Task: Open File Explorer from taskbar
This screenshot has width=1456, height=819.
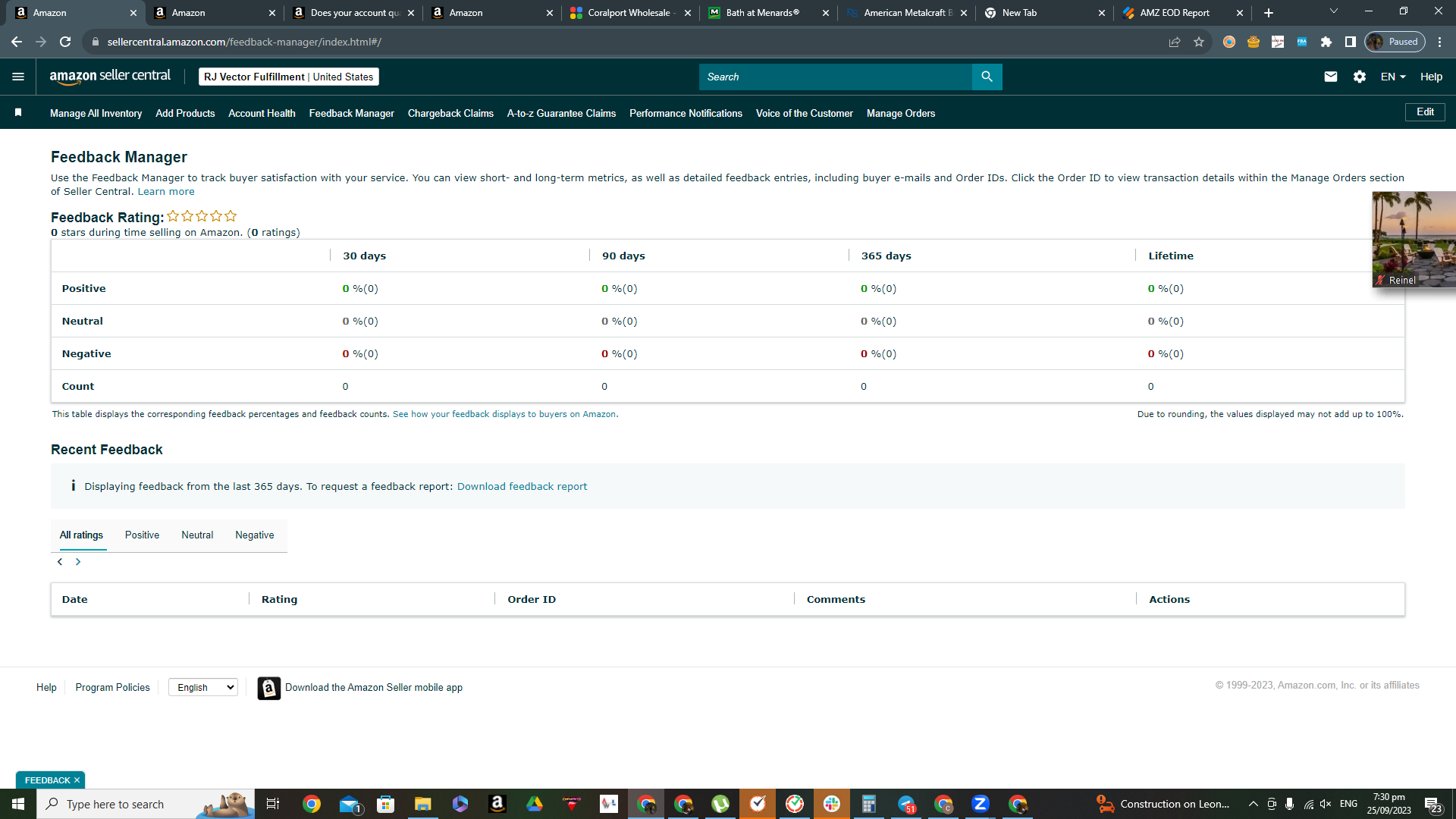Action: pyautogui.click(x=422, y=804)
